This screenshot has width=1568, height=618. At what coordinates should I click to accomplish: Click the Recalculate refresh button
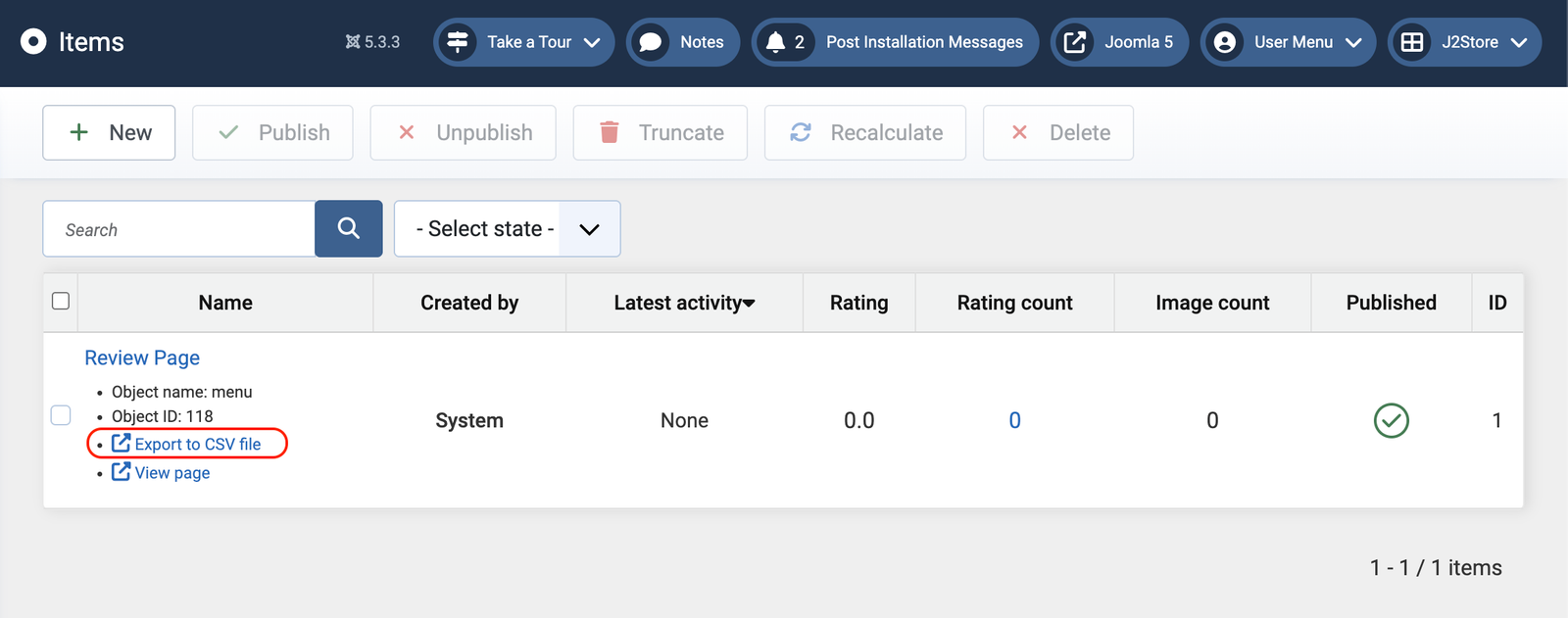[864, 132]
